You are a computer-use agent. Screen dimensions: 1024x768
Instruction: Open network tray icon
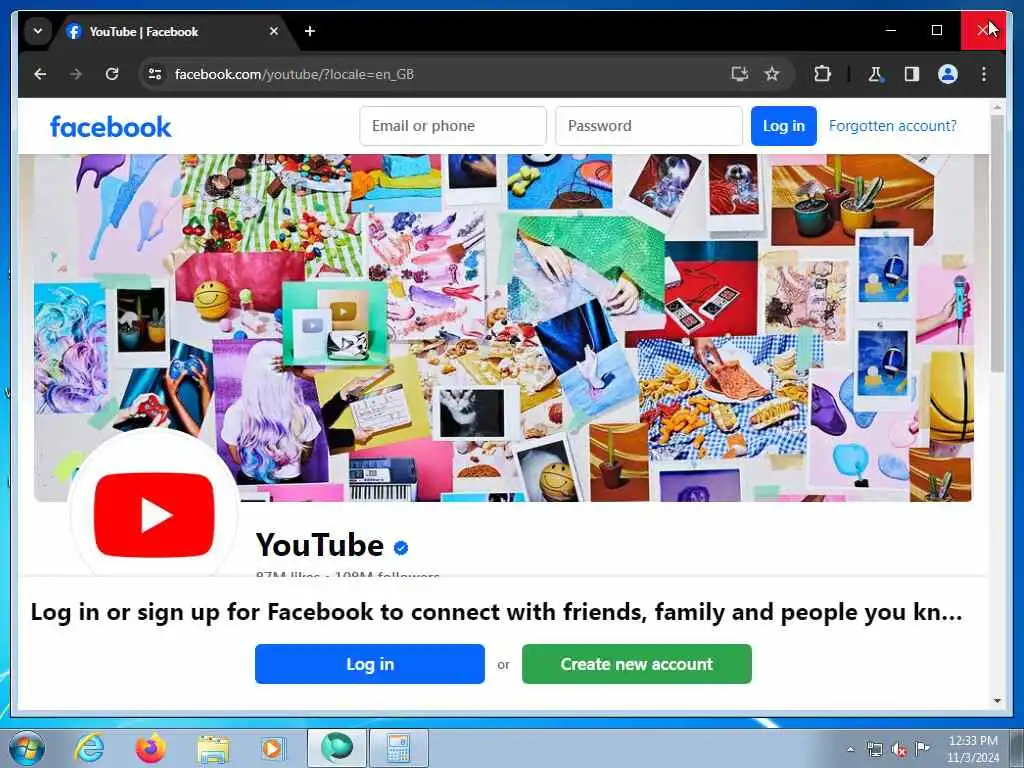pyautogui.click(x=874, y=749)
